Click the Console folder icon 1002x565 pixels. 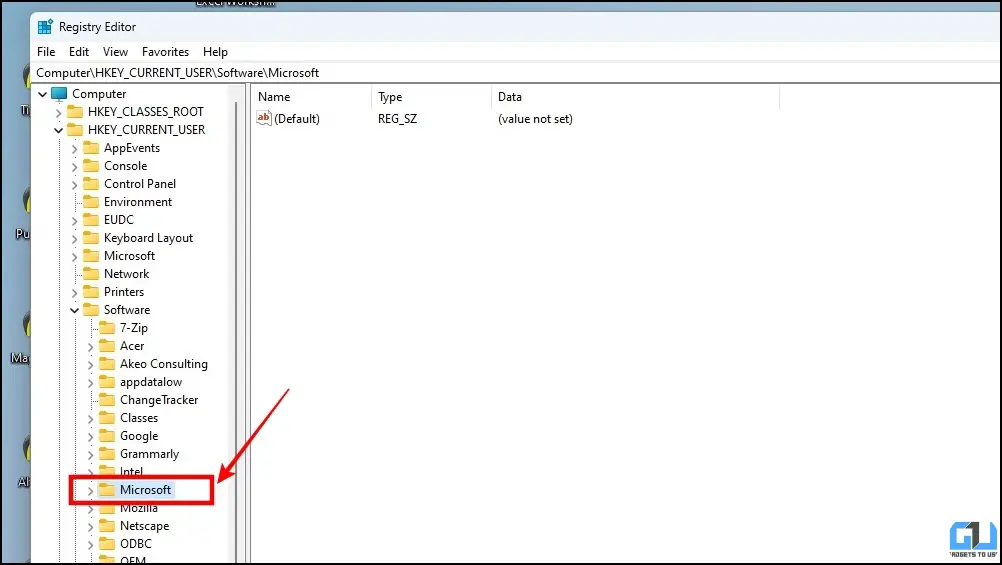pyautogui.click(x=91, y=166)
